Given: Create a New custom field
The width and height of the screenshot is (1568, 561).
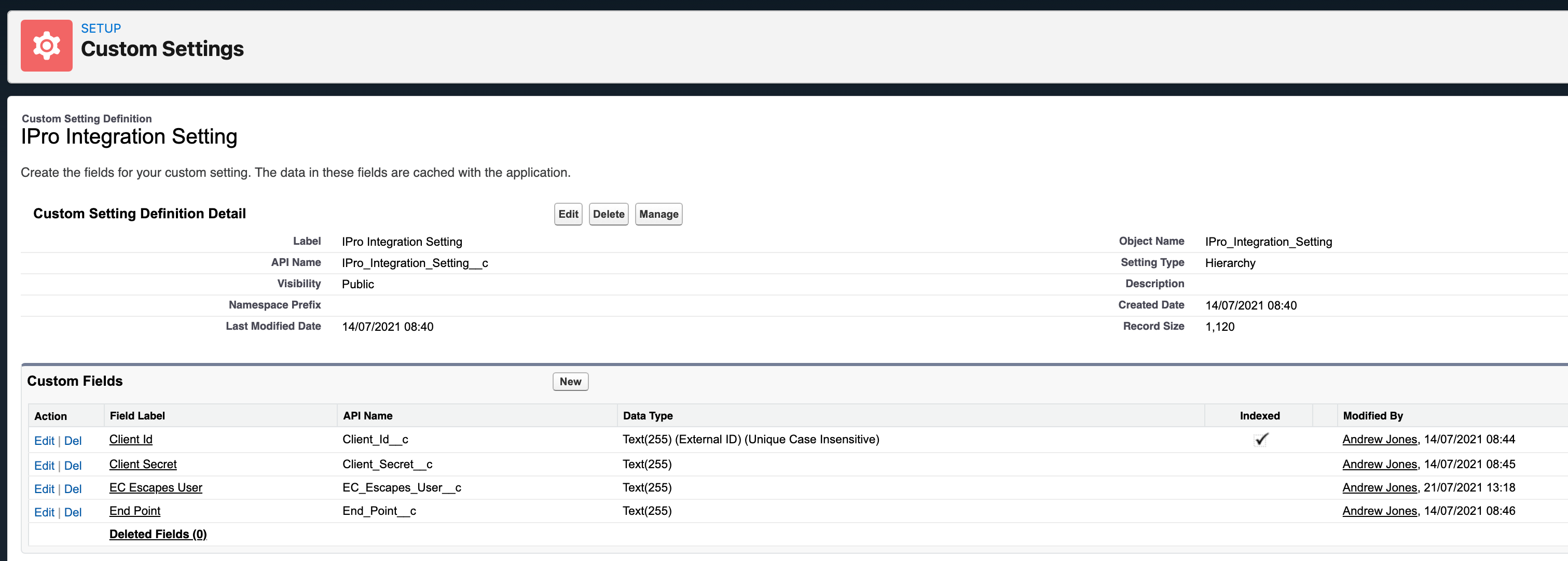Looking at the screenshot, I should [570, 382].
